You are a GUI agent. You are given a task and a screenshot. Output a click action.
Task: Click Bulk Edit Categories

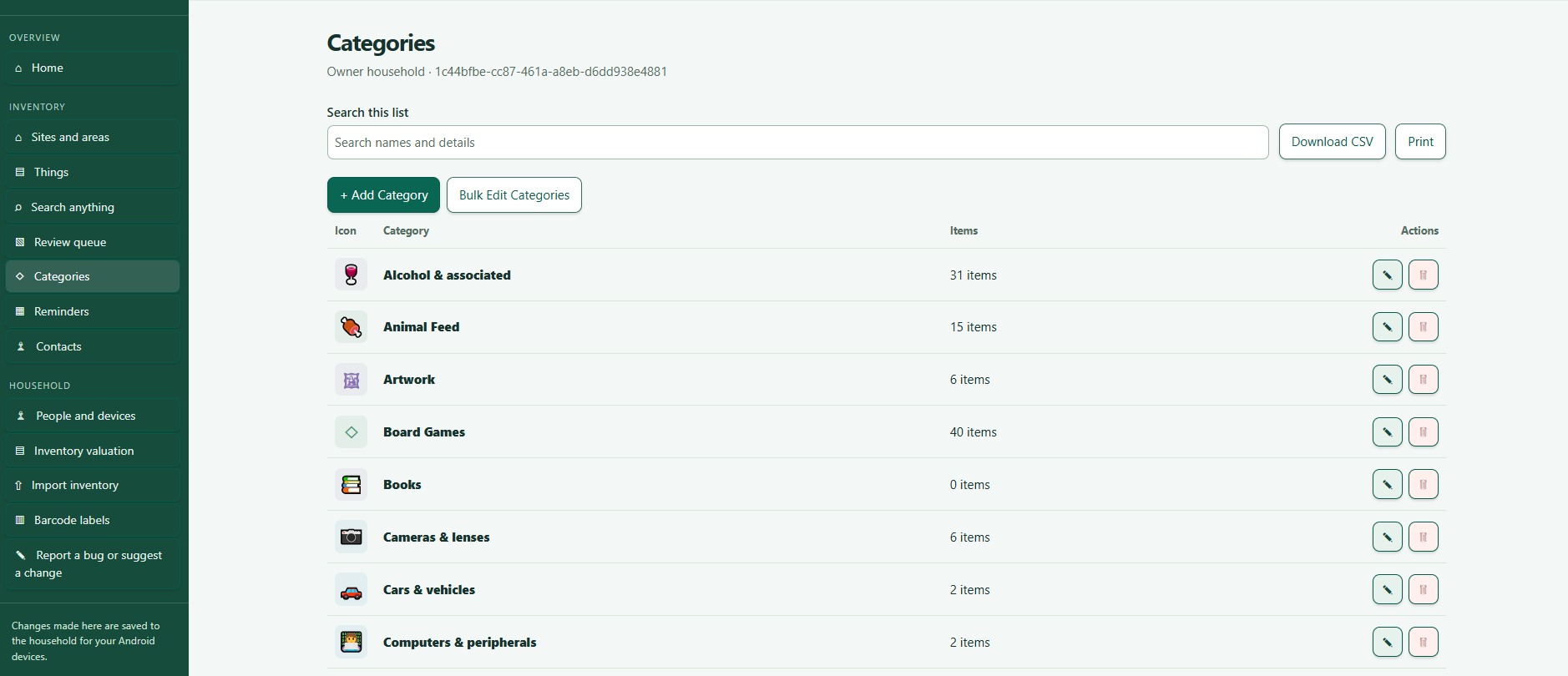click(514, 194)
